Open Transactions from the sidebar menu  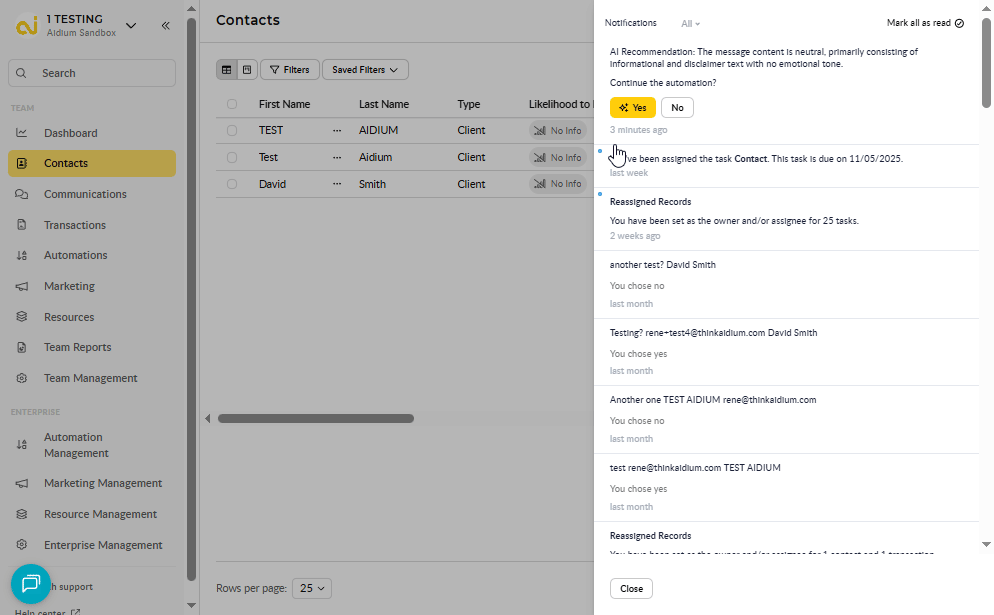(75, 225)
